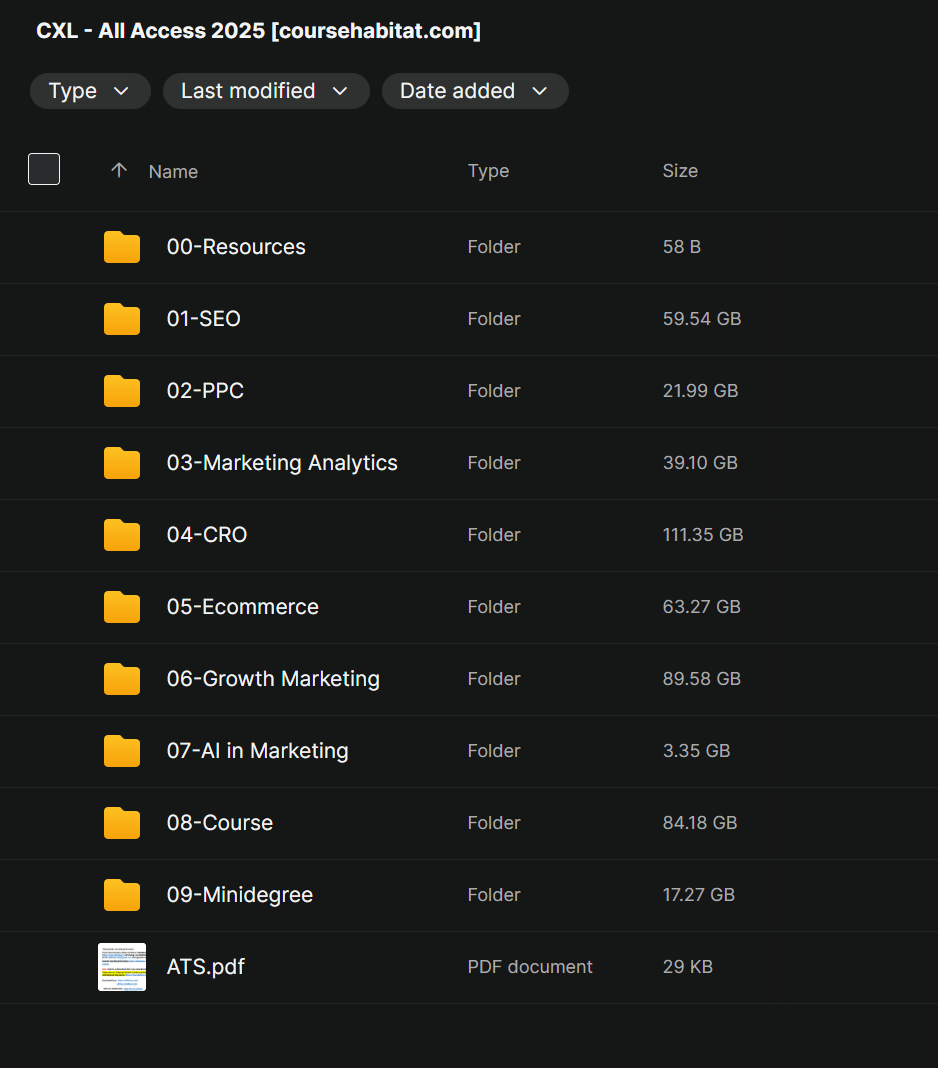
Task: Open the 03-Marketing Analytics folder name
Action: (282, 462)
